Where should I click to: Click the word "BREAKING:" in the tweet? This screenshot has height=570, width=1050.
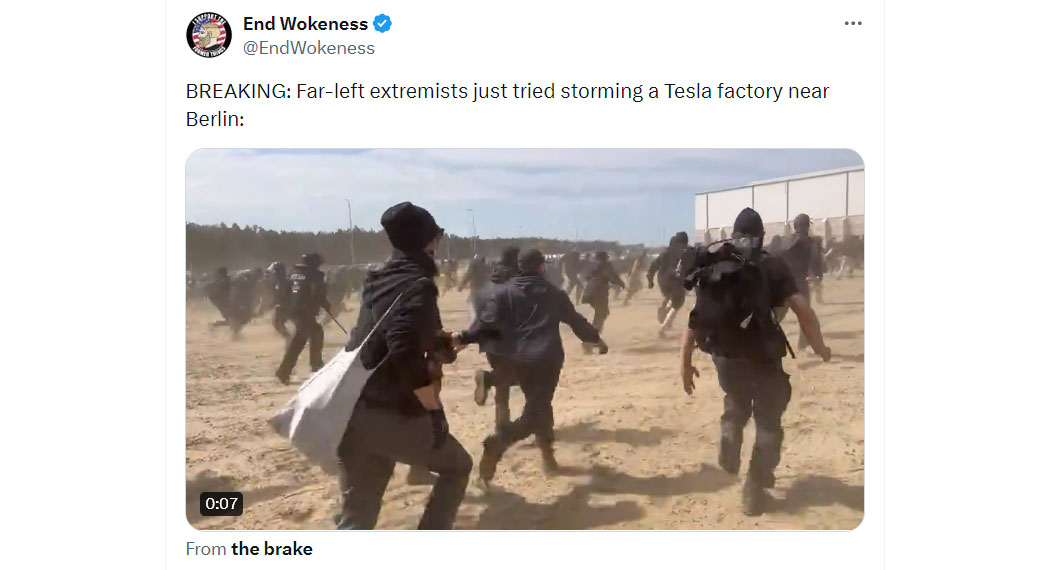point(238,91)
